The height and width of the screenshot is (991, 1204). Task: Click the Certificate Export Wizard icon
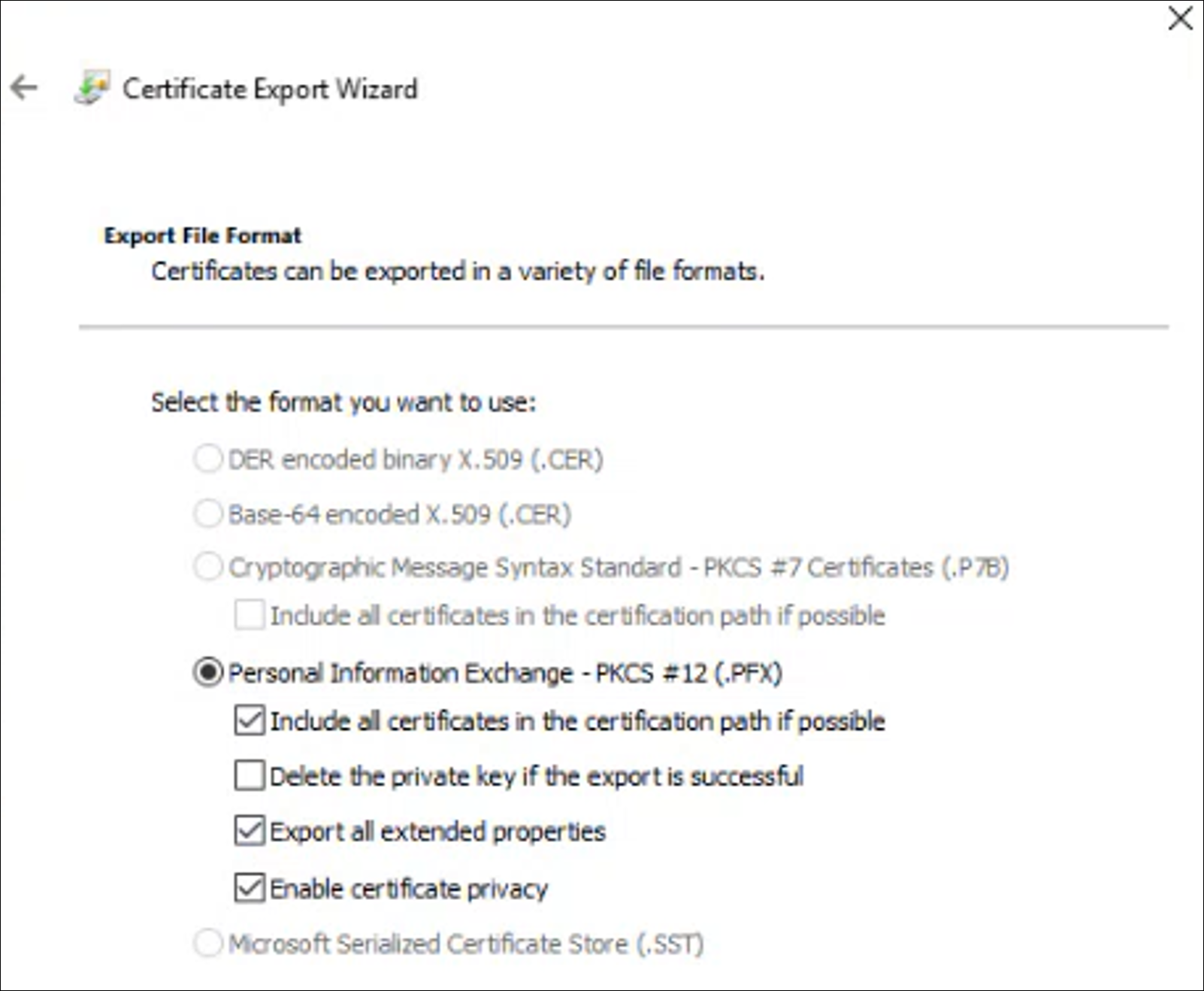pos(92,88)
